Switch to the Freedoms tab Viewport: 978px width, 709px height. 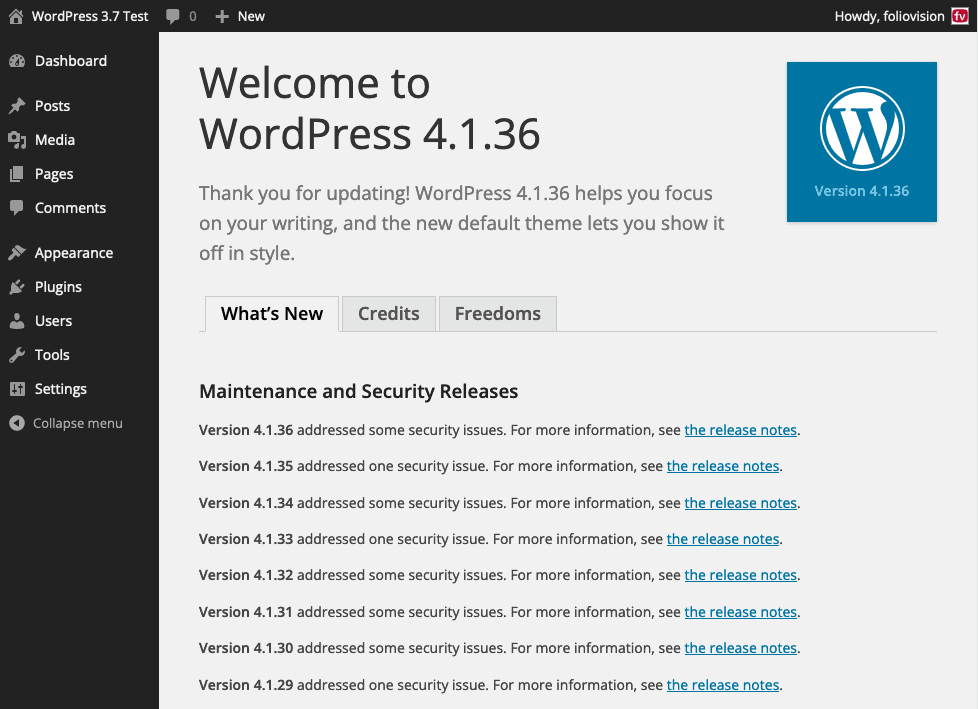click(498, 314)
